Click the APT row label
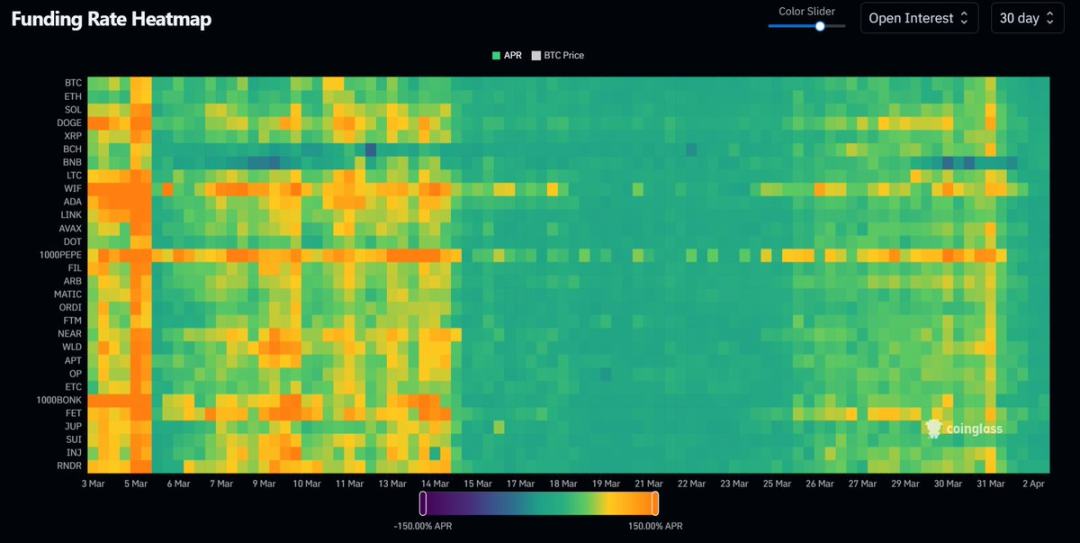Image resolution: width=1080 pixels, height=543 pixels. pyautogui.click(x=73, y=360)
